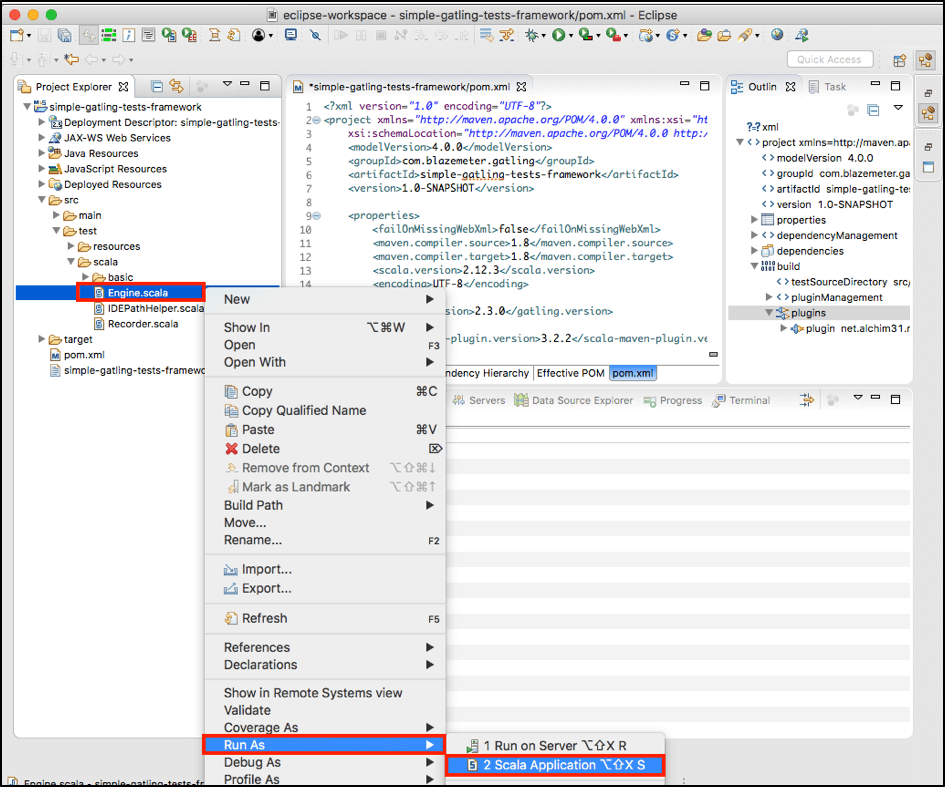Click the Search flashlight toolbar icon

pyautogui.click(x=745, y=35)
